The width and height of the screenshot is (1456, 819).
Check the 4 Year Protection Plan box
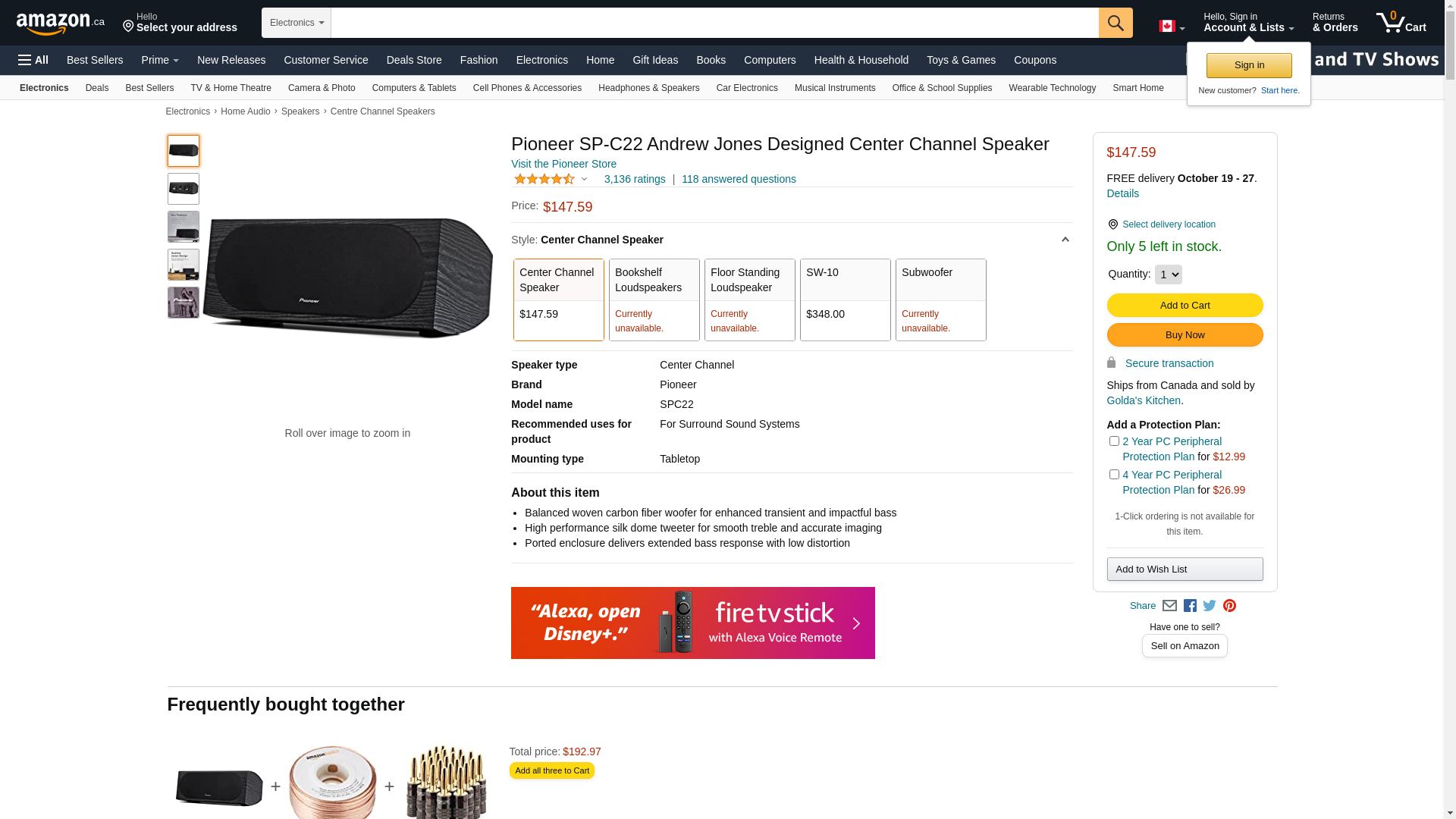[x=1114, y=475]
